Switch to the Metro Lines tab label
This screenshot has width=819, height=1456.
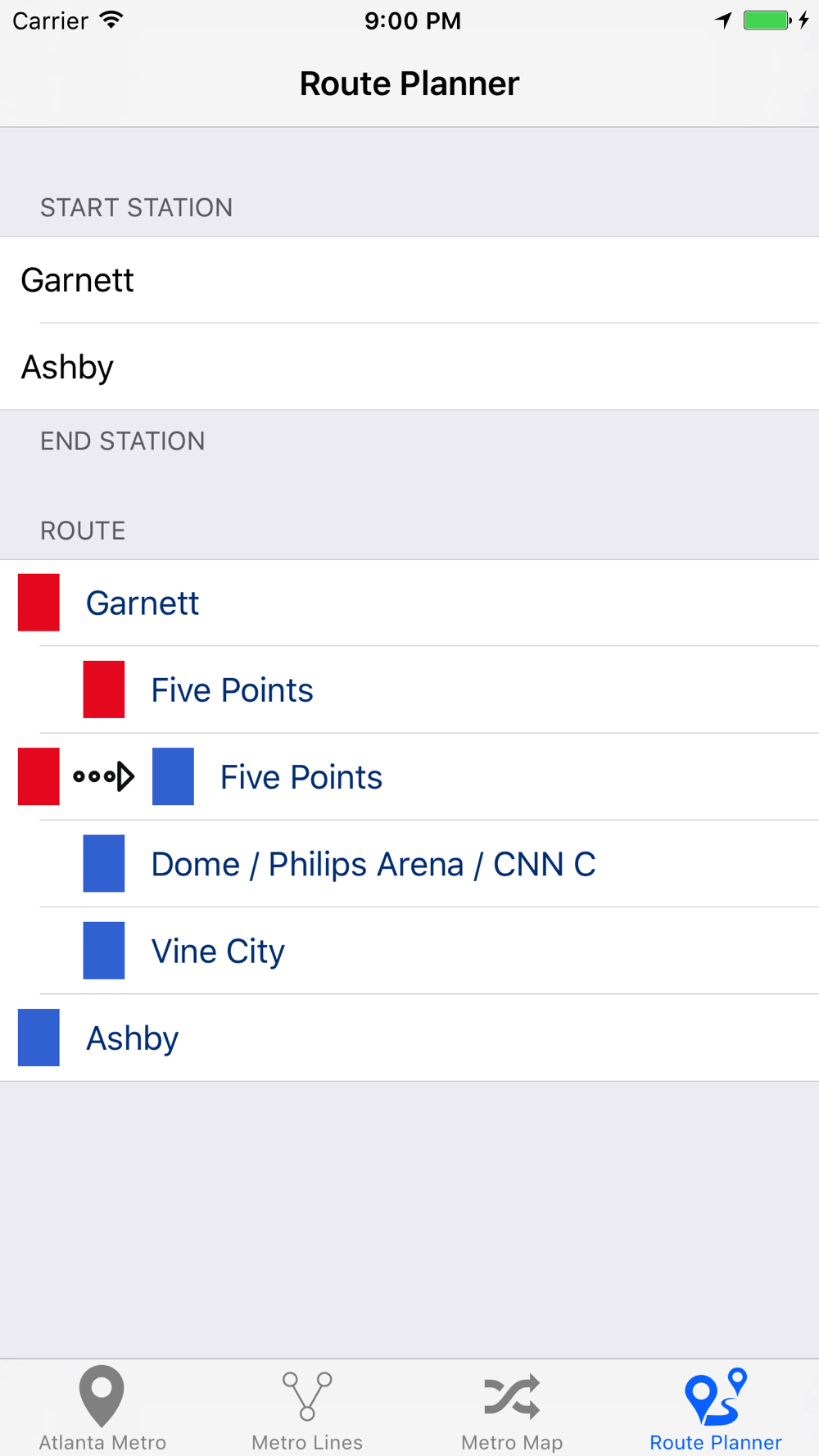pos(307,1442)
